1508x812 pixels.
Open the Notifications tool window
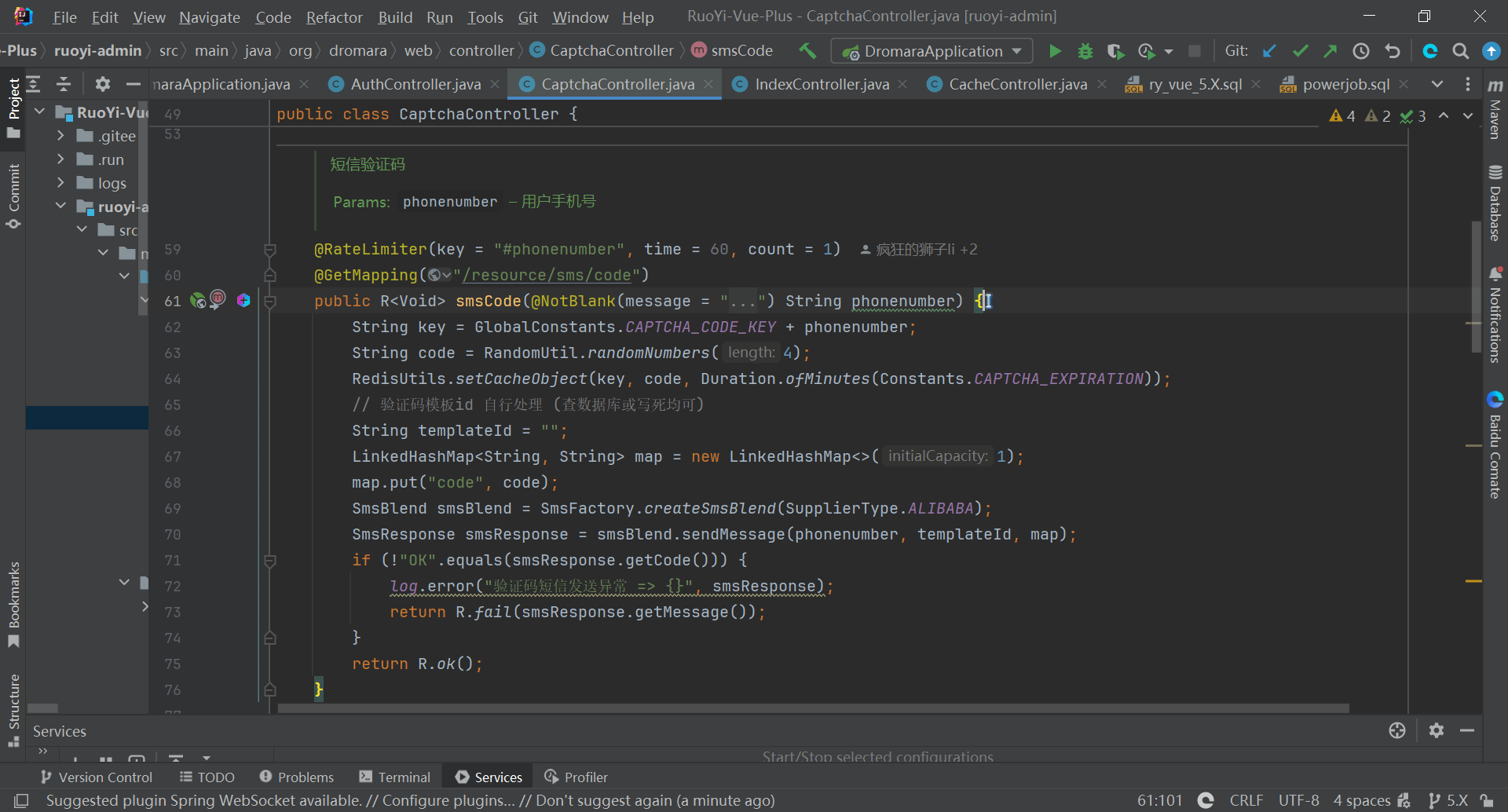1495,315
